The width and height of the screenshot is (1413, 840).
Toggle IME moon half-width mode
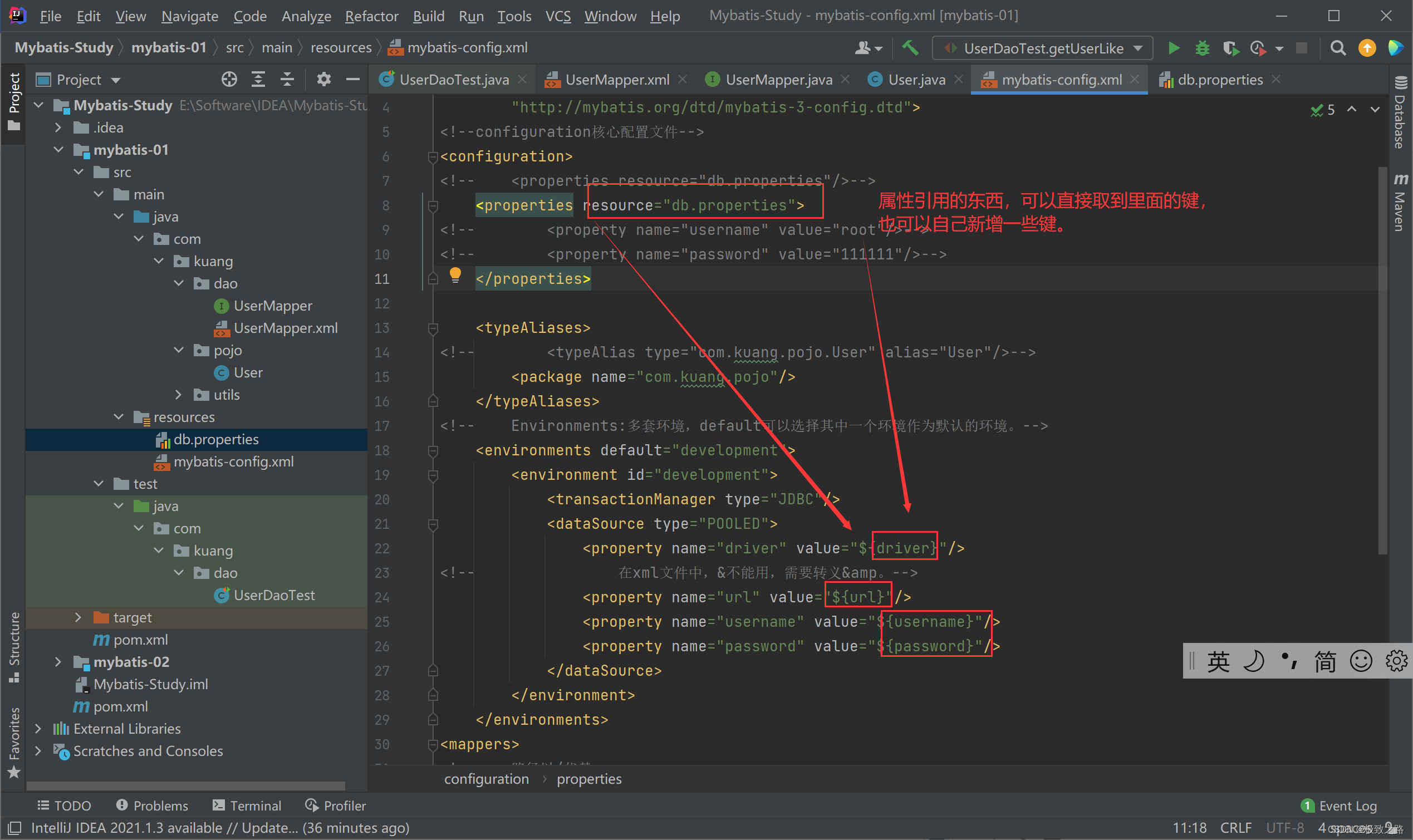pyautogui.click(x=1253, y=661)
